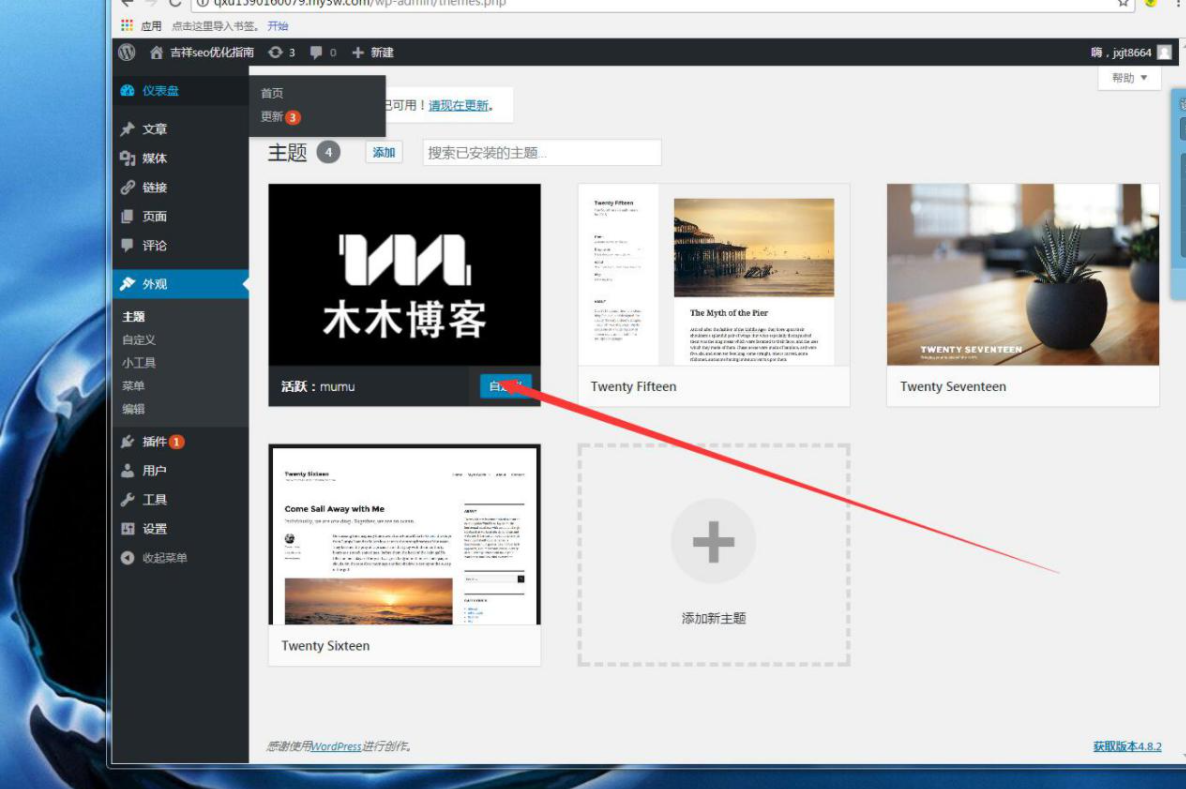Viewport: 1186px width, 789px height.
Task: Click the 添加新主题 placeholder tile
Action: pos(713,555)
